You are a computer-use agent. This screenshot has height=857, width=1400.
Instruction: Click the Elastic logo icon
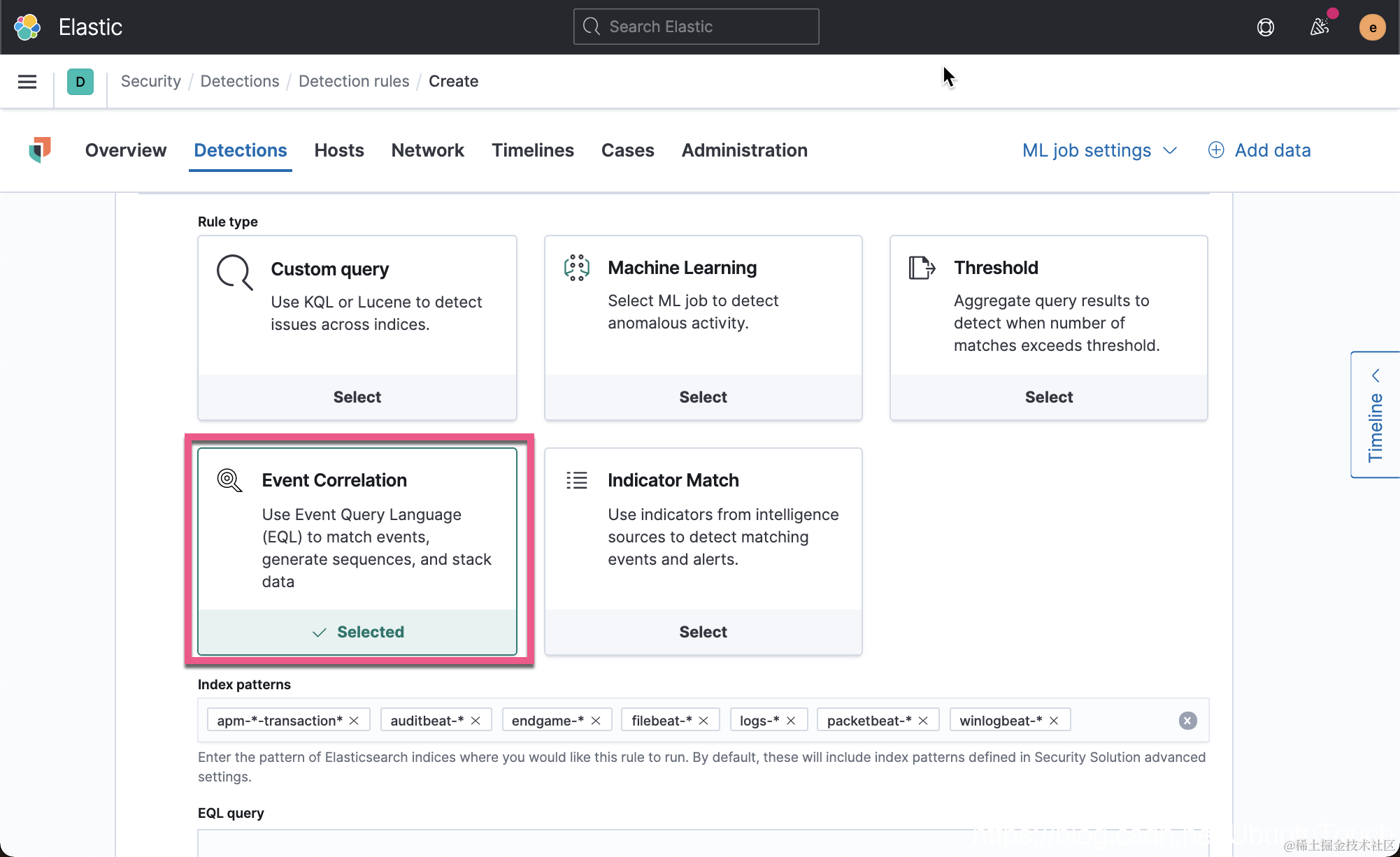[27, 27]
